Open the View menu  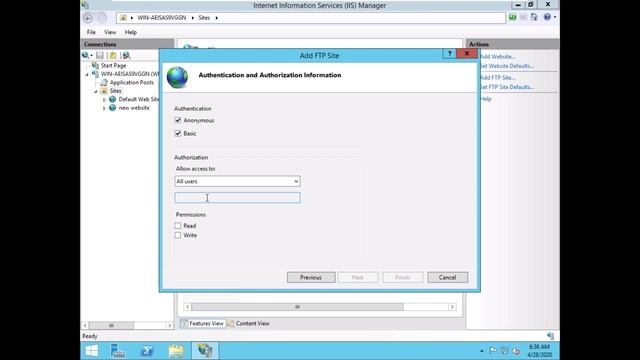pos(110,32)
